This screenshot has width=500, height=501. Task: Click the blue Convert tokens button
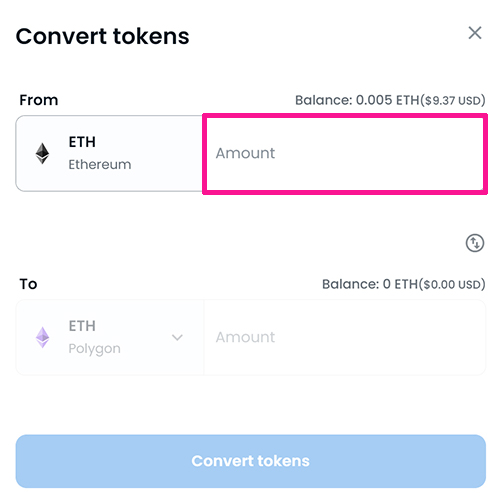coord(250,461)
